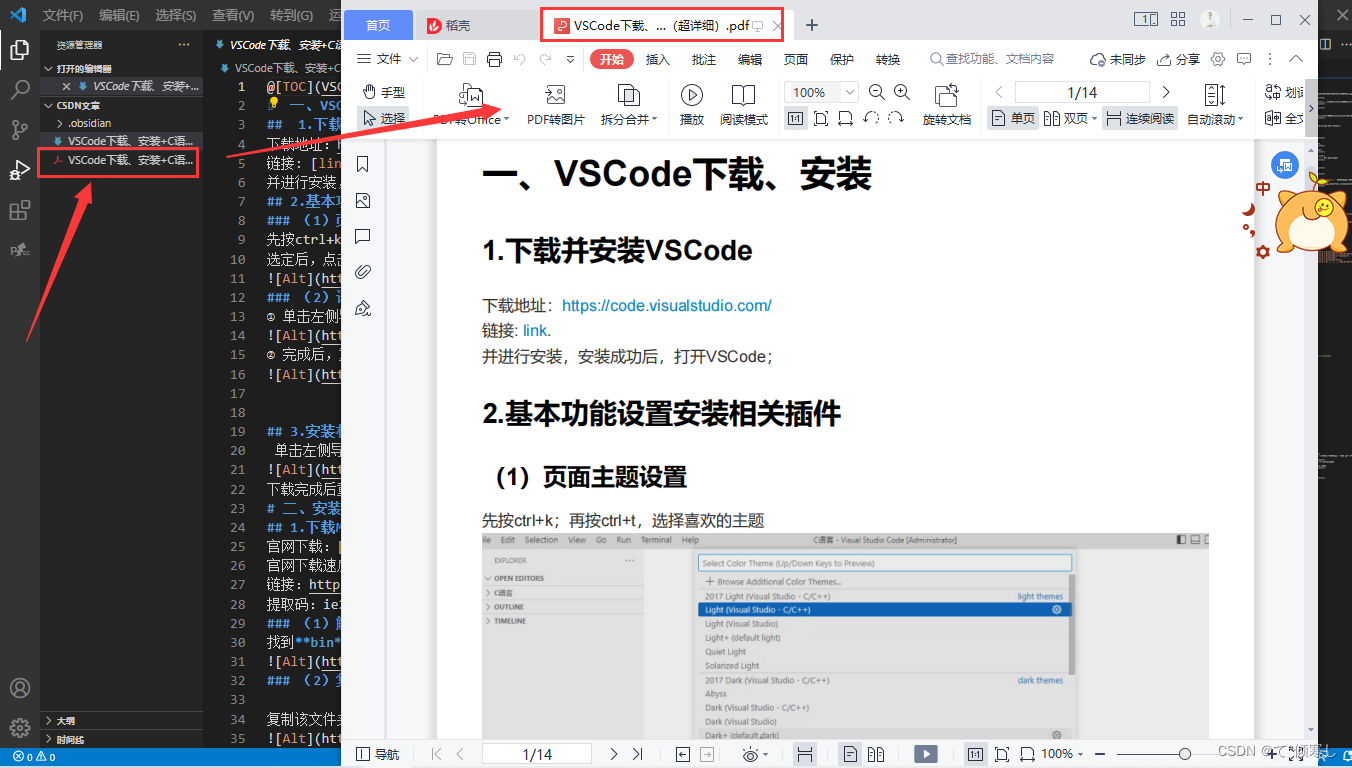Go to last page in bottom bar

point(638,754)
